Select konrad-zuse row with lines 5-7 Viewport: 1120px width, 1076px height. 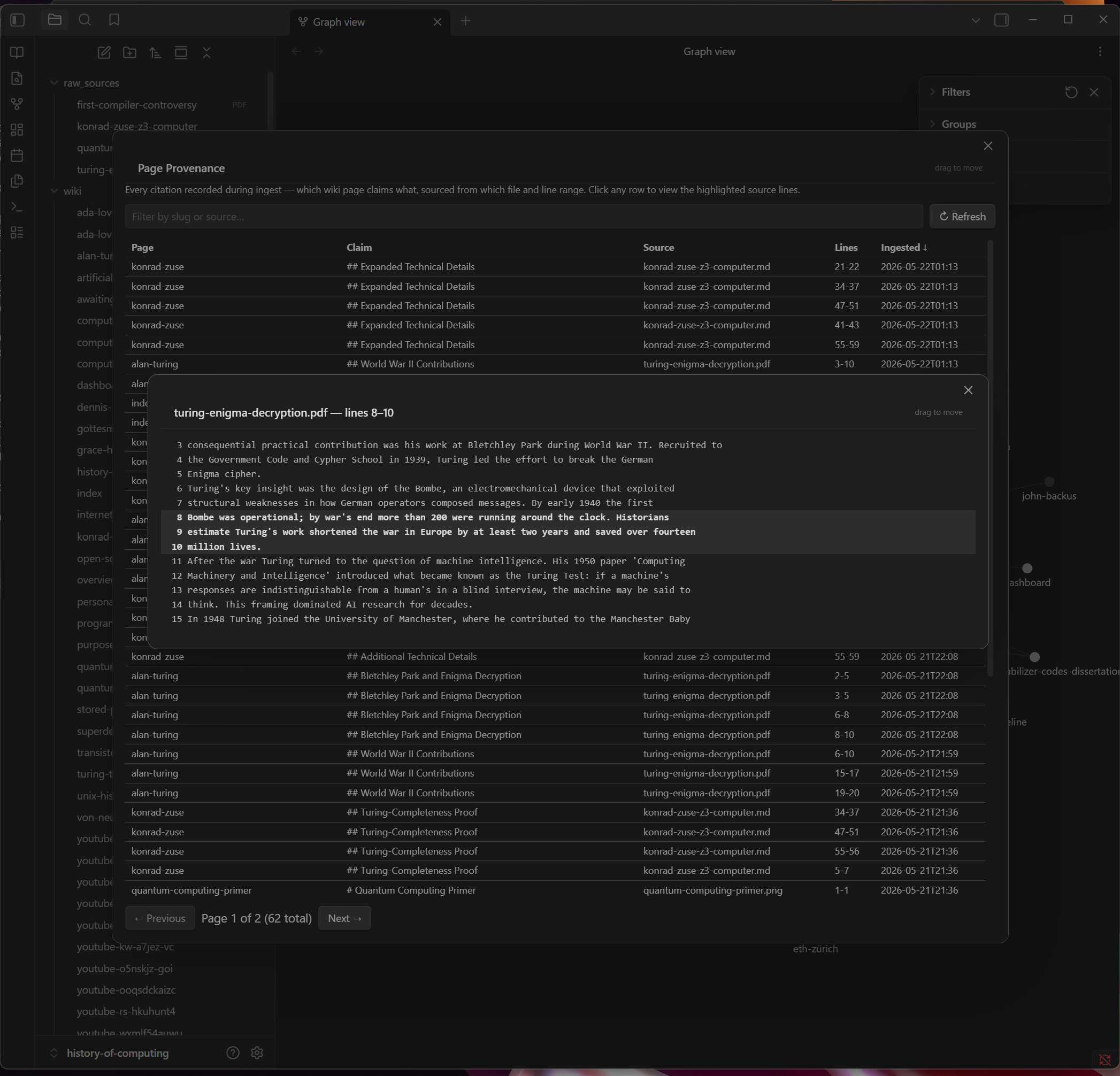tap(555, 870)
